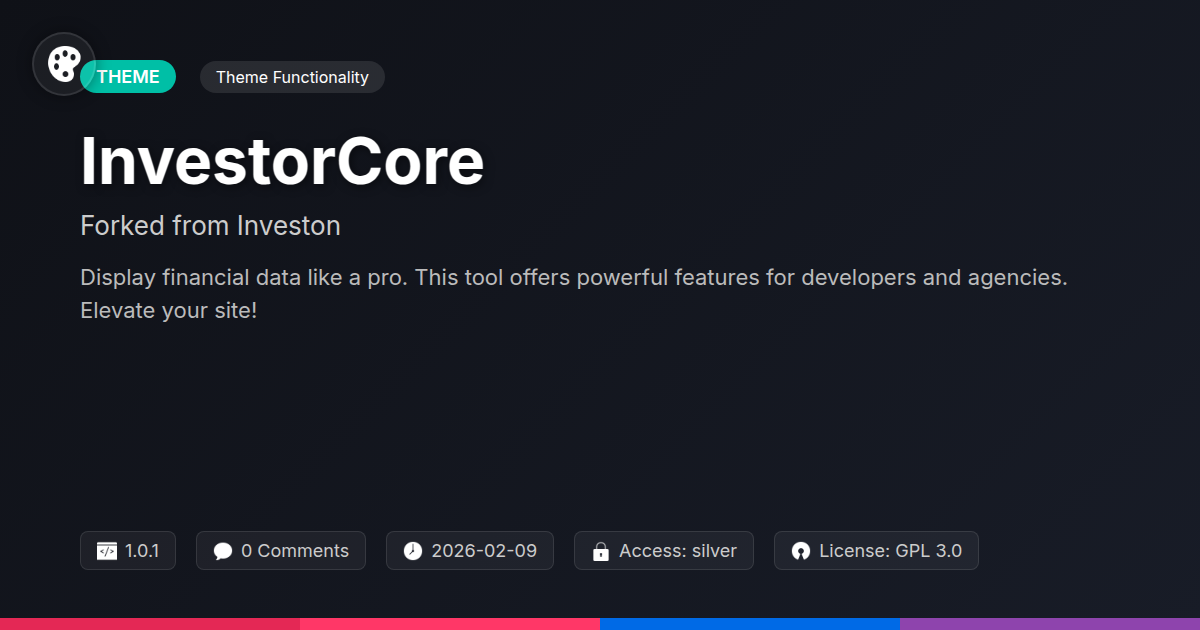Click the clock date icon
This screenshot has height=630, width=1200.
tap(413, 551)
